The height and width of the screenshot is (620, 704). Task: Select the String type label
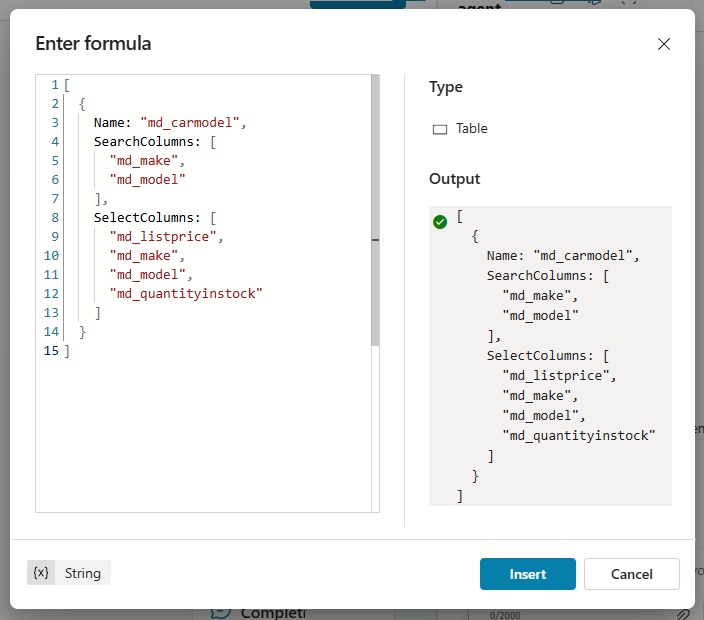coord(83,573)
